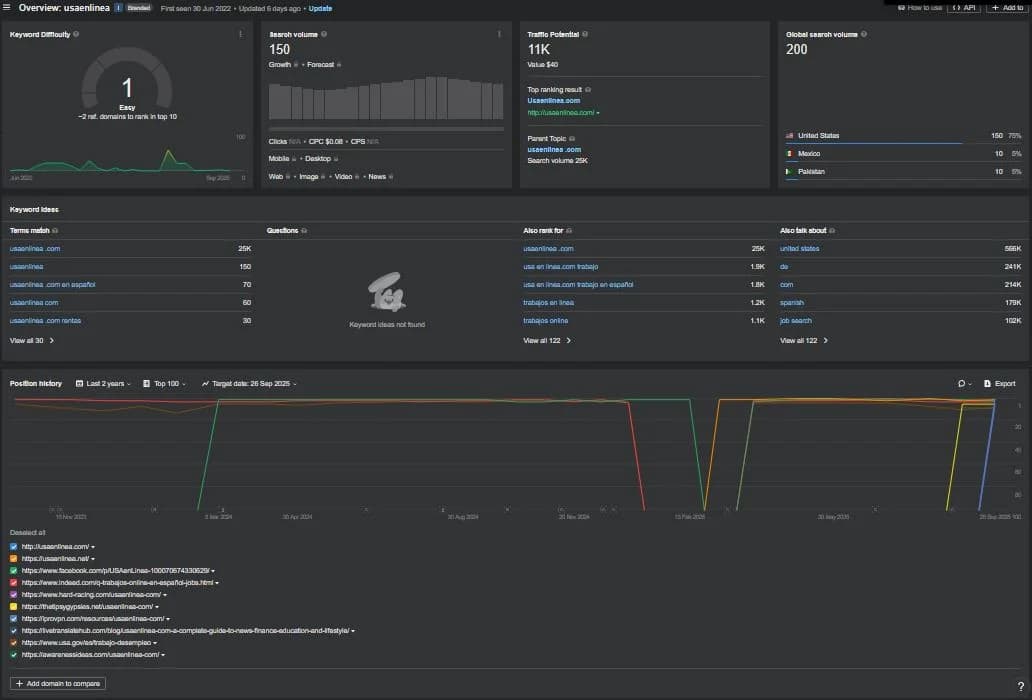The image size is (1032, 700).
Task: Expand View all 122 under Also talk about
Action: point(804,341)
